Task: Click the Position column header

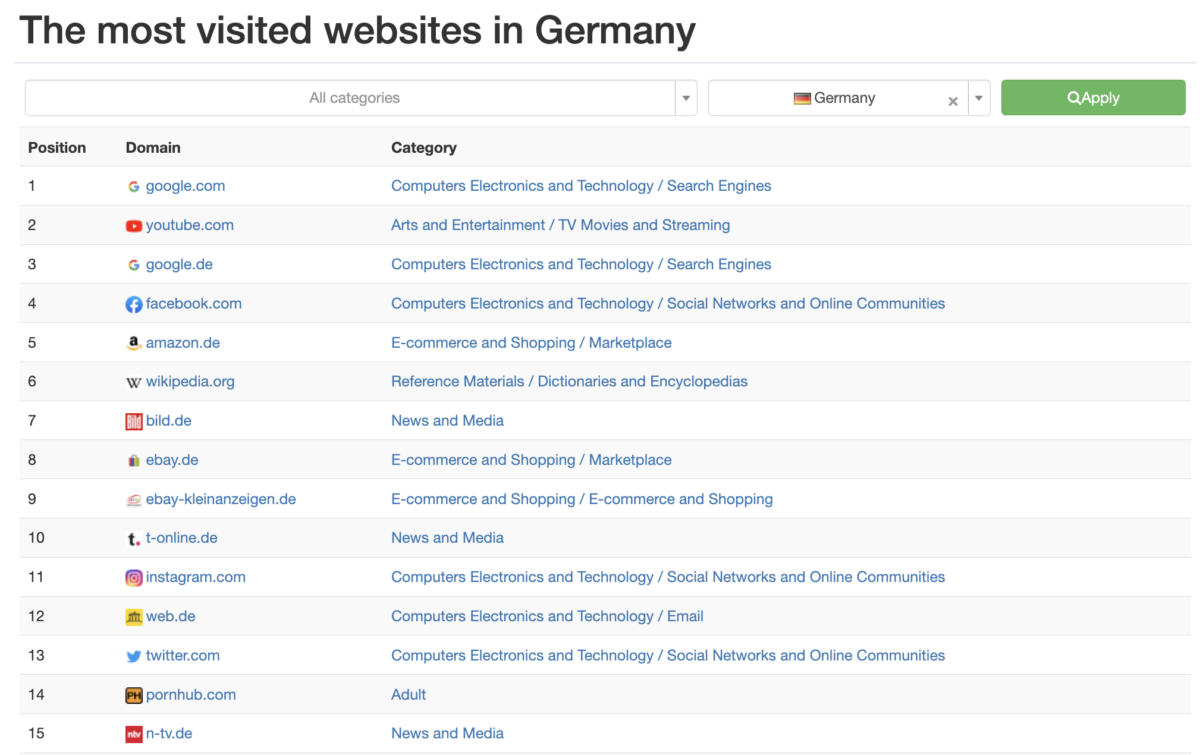Action: 57,147
